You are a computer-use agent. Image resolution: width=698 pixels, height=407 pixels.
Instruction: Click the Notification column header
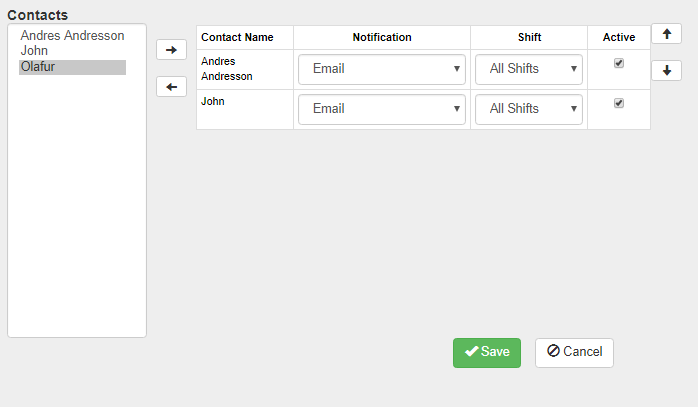(382, 38)
